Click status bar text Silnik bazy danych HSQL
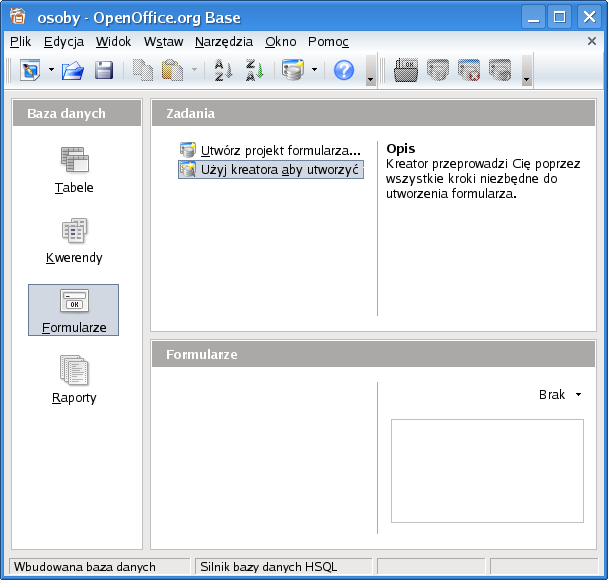Viewport: 608px width, 580px height. (x=268, y=567)
